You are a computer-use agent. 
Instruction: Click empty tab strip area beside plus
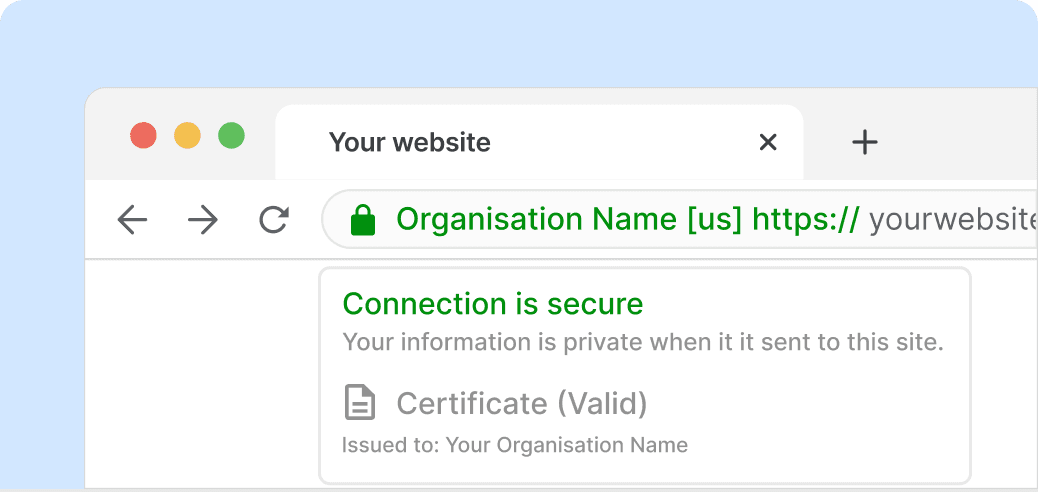960,142
